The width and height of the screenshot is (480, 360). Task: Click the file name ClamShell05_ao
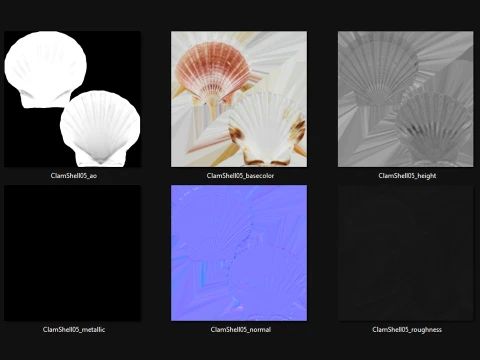point(74,176)
